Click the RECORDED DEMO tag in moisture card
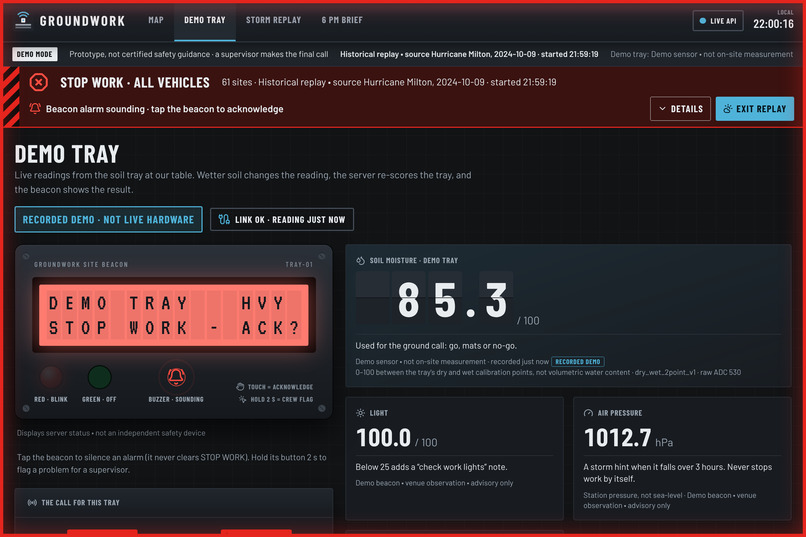The image size is (806, 537). pyautogui.click(x=578, y=362)
